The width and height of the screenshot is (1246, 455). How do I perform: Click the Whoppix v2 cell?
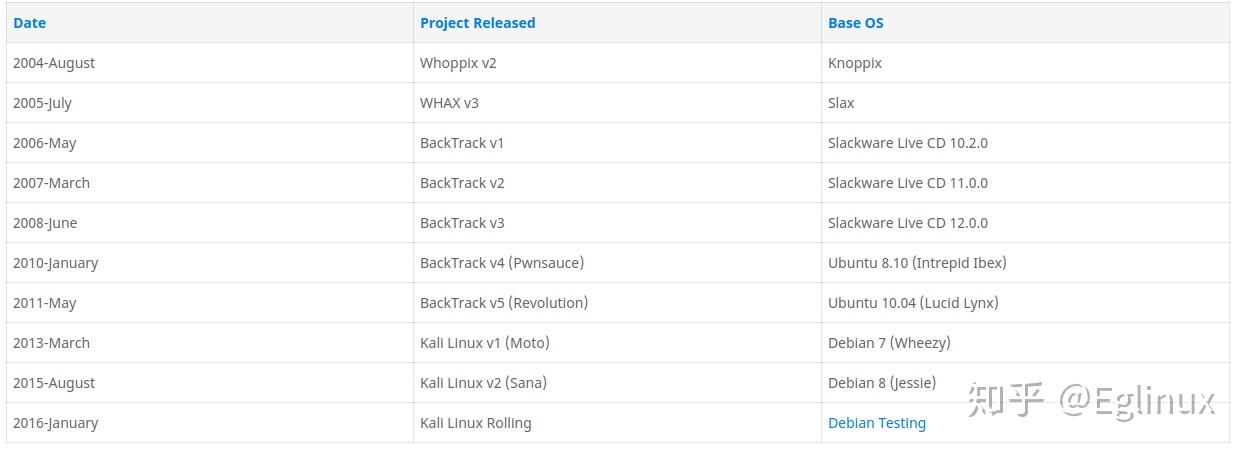pos(458,63)
